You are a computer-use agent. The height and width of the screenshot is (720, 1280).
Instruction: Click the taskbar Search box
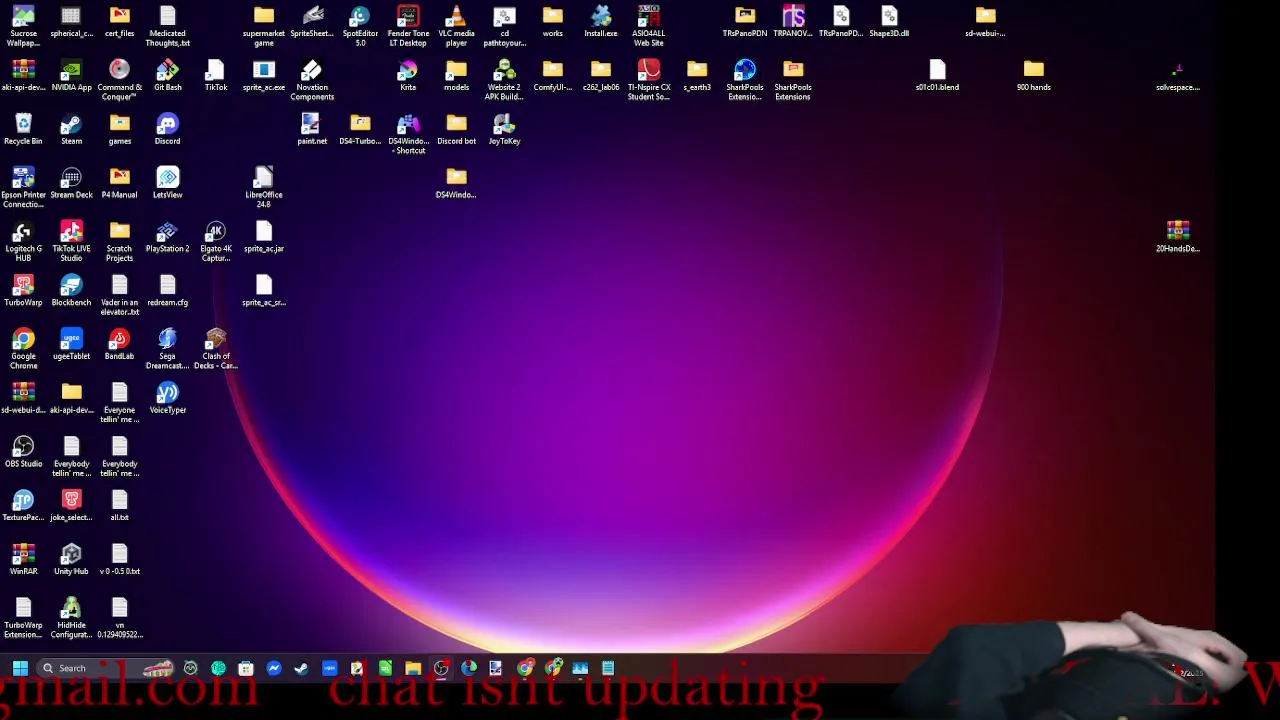(105, 668)
